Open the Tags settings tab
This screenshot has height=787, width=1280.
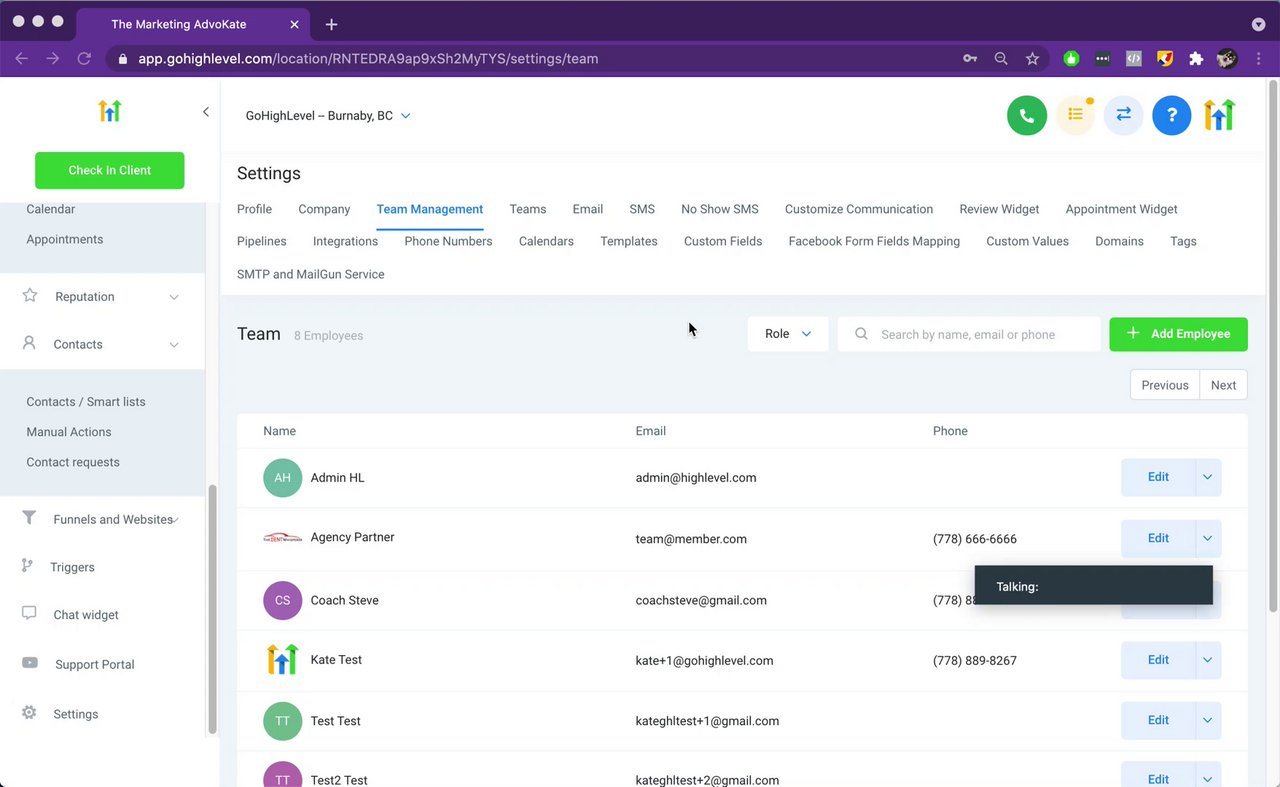(1183, 241)
